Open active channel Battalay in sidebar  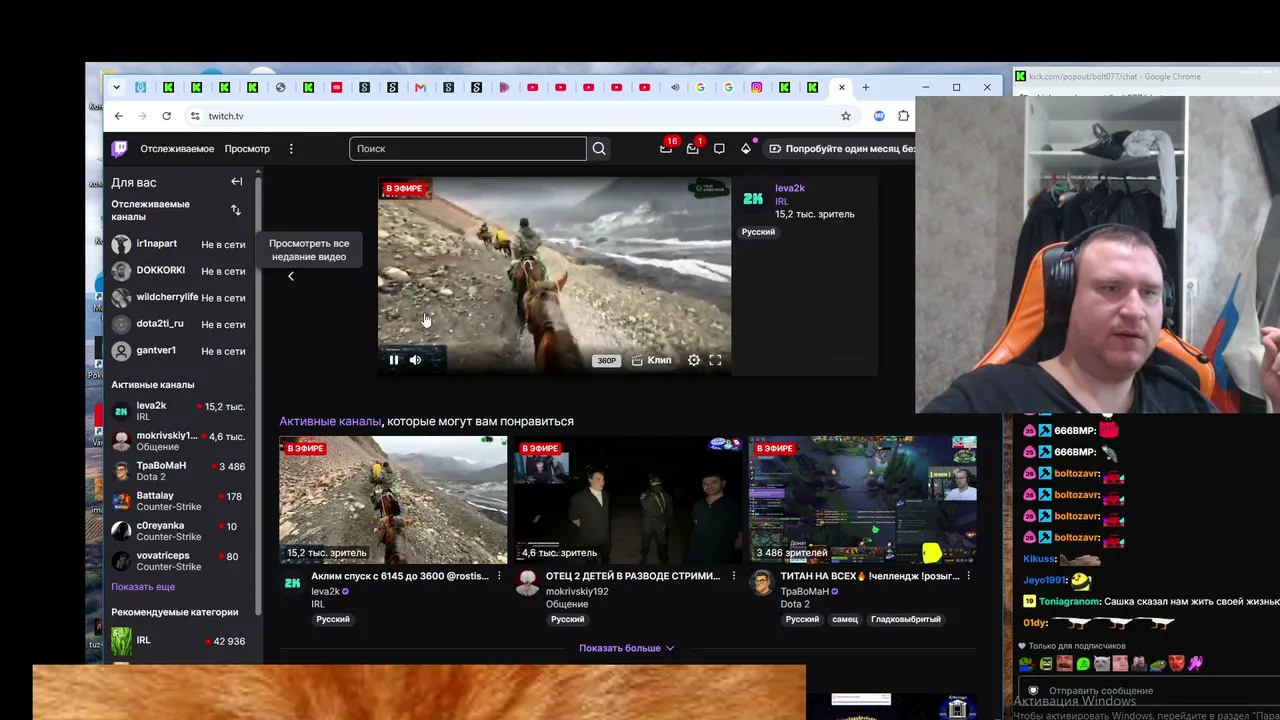[x=178, y=501]
